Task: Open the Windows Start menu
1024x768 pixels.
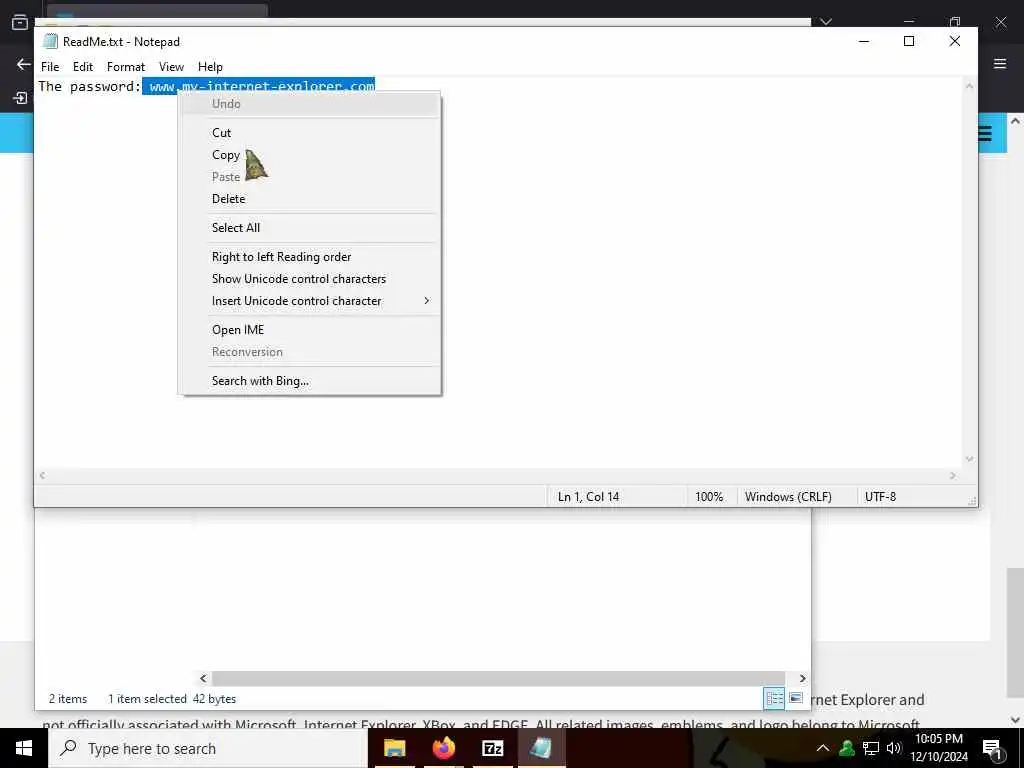Action: click(x=24, y=748)
